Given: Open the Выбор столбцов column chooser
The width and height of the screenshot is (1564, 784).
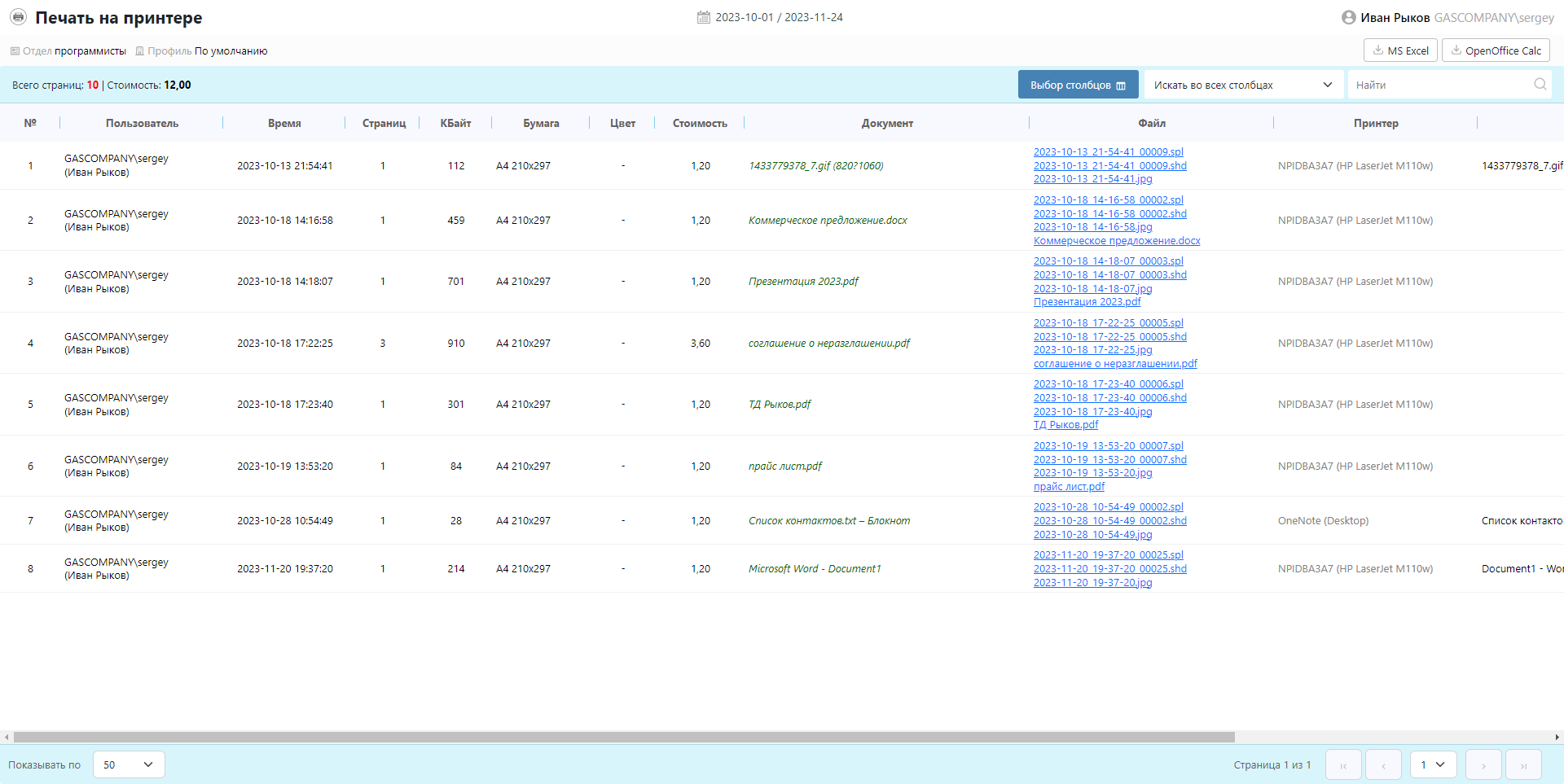Looking at the screenshot, I should point(1078,85).
